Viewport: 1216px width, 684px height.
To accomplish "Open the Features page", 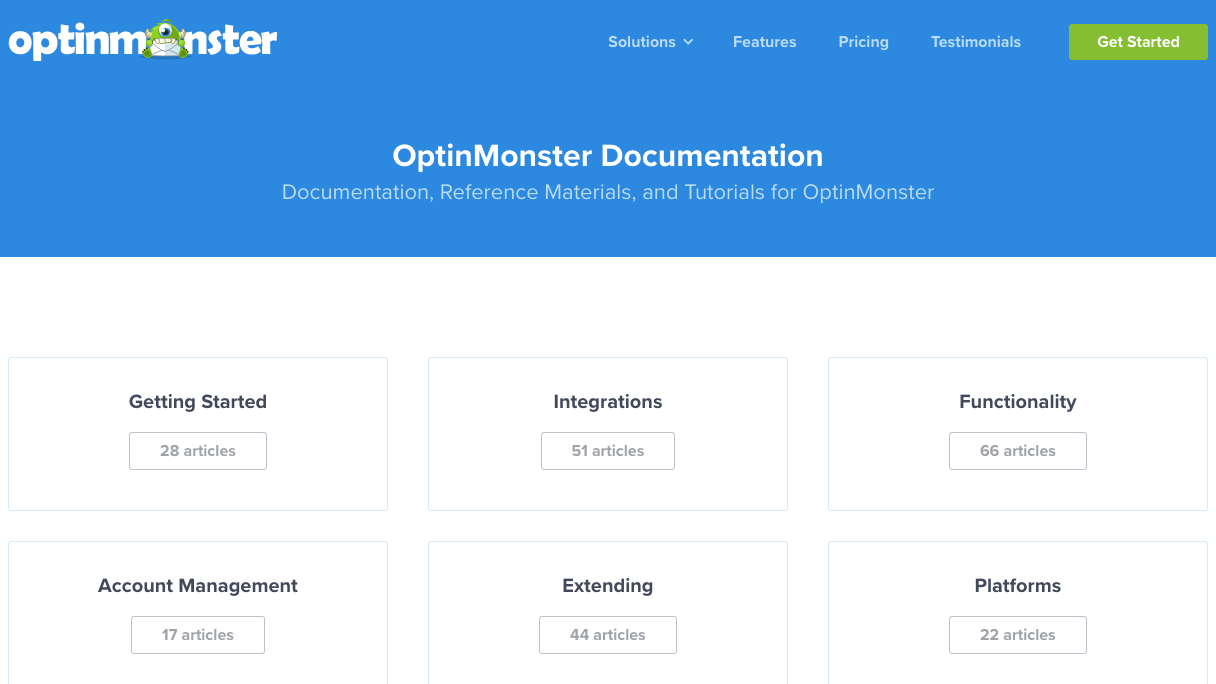I will [765, 42].
